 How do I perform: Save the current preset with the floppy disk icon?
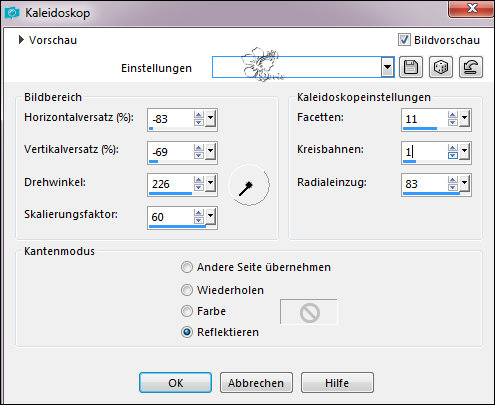411,67
